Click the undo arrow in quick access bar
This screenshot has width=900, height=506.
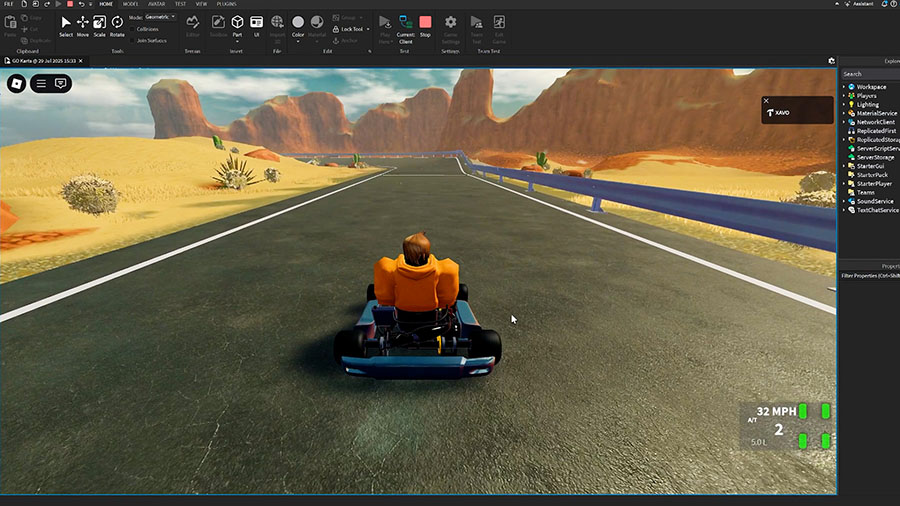pos(81,4)
